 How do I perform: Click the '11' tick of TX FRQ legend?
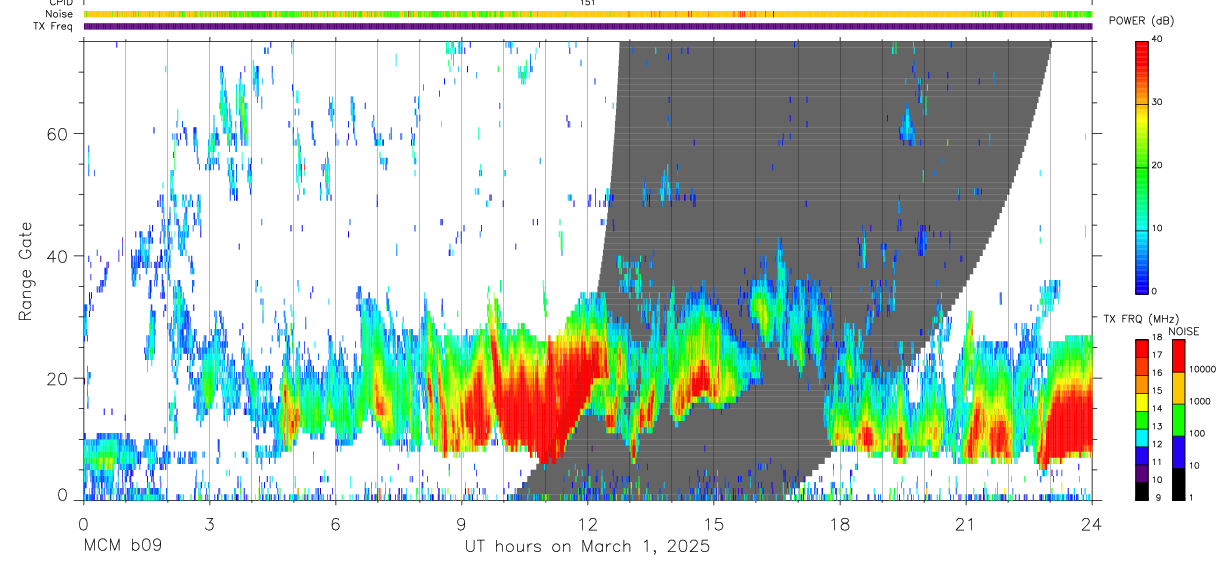click(x=1155, y=462)
